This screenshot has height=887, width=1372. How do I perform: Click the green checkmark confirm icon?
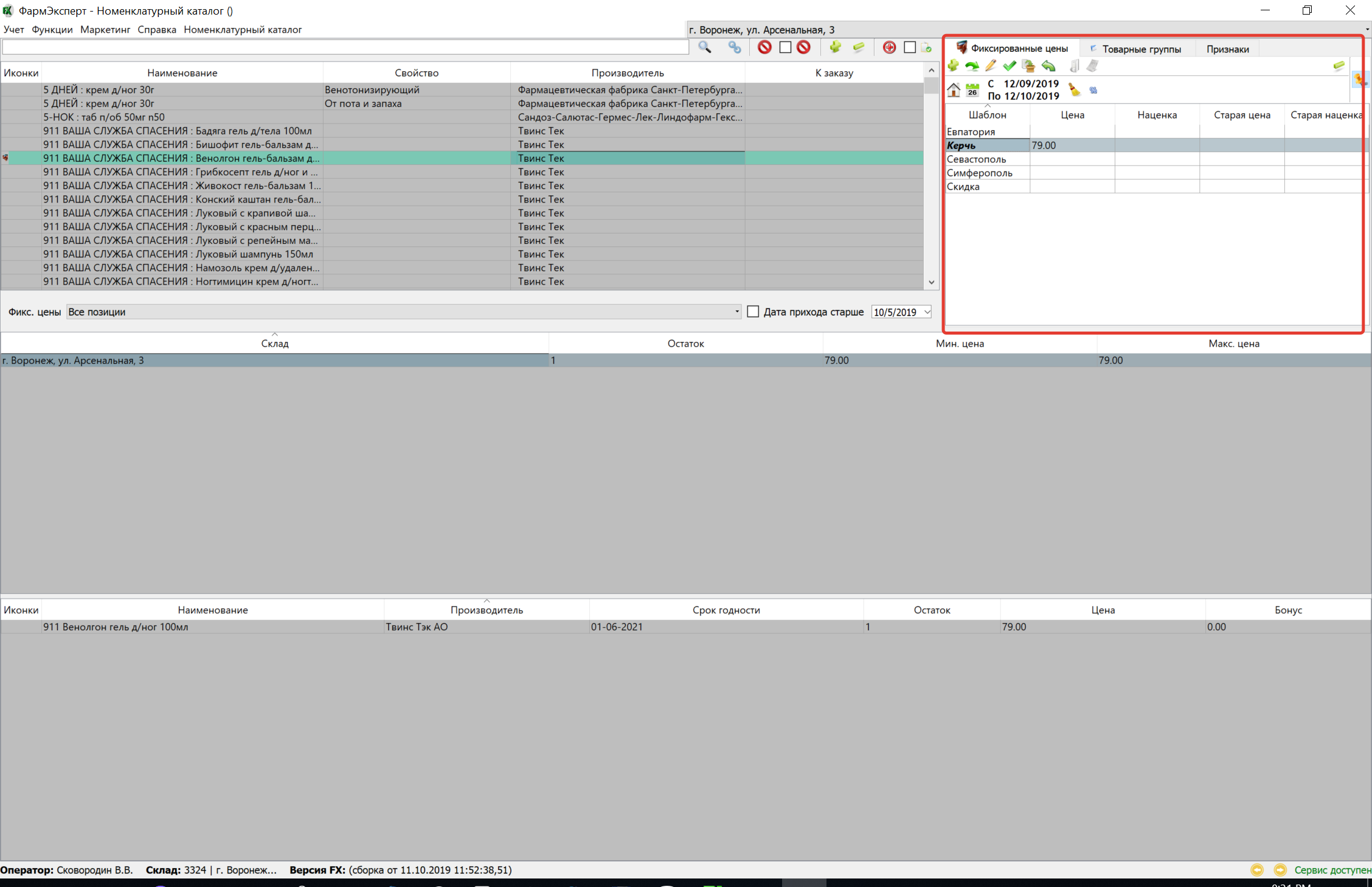click(x=1010, y=66)
